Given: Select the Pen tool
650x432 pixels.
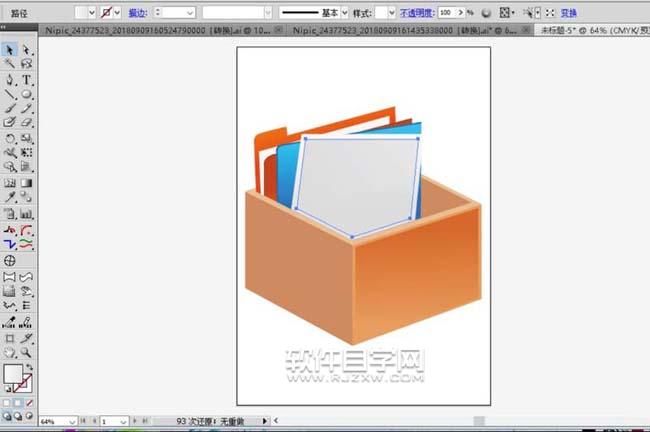Looking at the screenshot, I should coord(9,80).
